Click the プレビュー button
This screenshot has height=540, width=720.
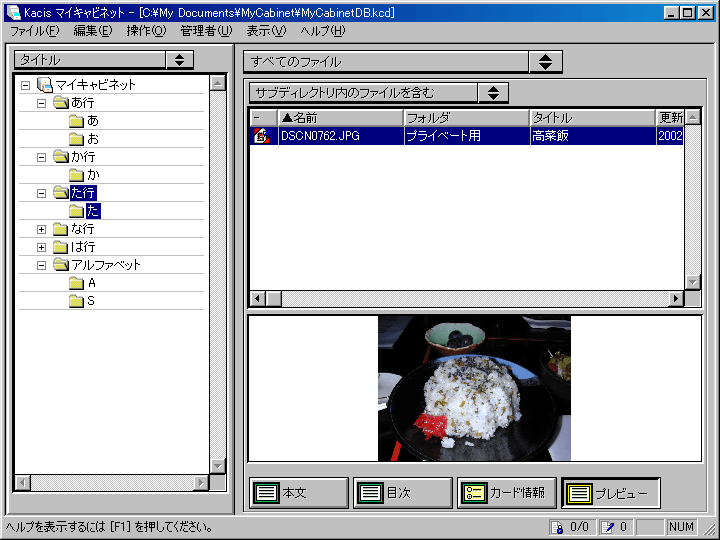(611, 493)
